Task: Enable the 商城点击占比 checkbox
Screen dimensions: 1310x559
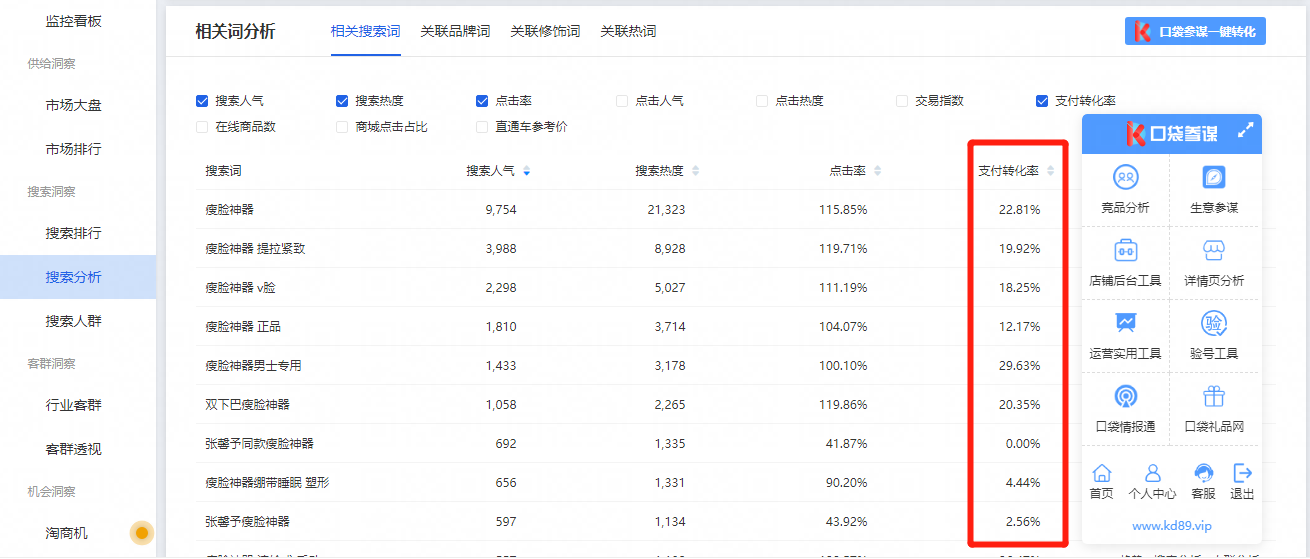Action: pyautogui.click(x=342, y=127)
